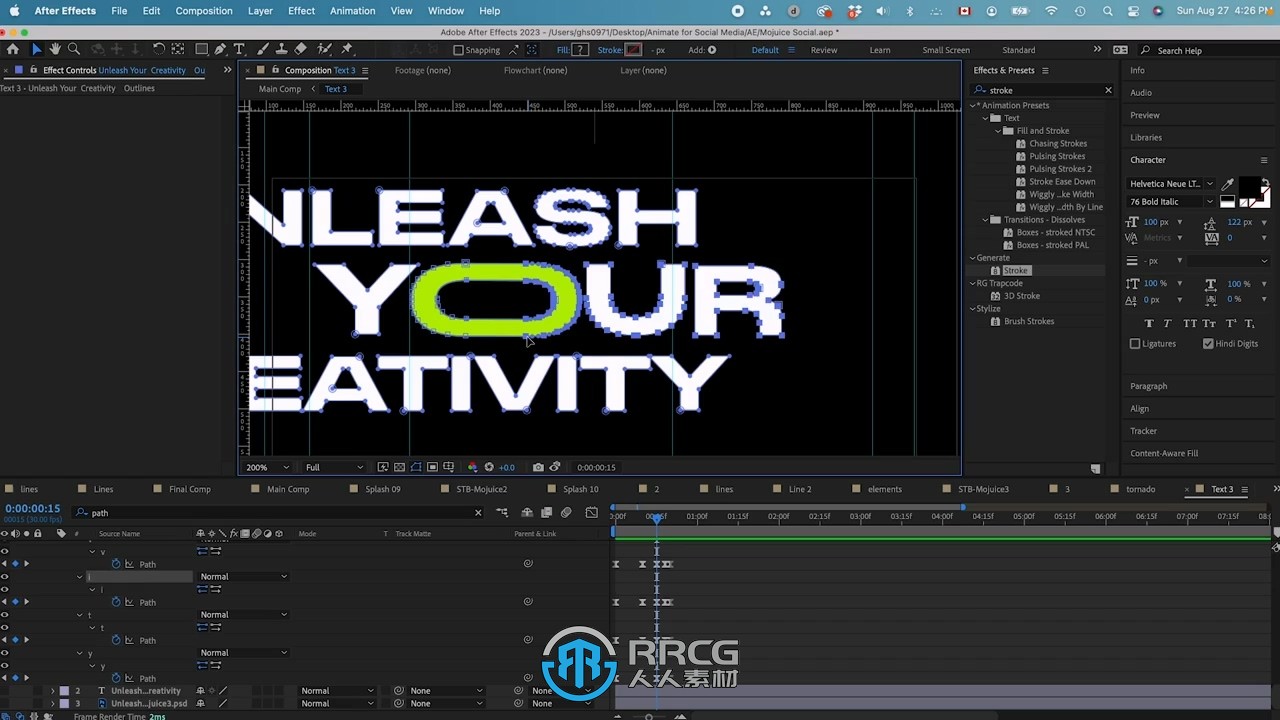
Task: Click the motion blur enable icon in timeline
Action: (x=566, y=513)
